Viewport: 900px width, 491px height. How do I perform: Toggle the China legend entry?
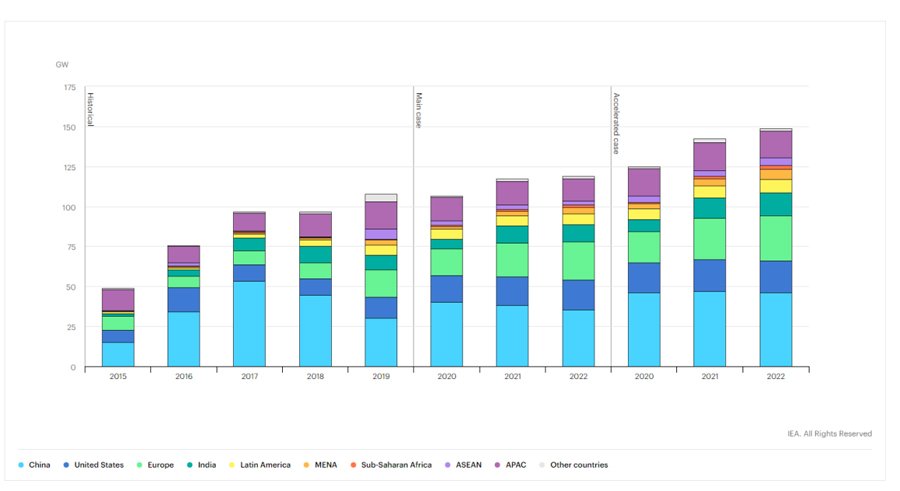click(34, 465)
